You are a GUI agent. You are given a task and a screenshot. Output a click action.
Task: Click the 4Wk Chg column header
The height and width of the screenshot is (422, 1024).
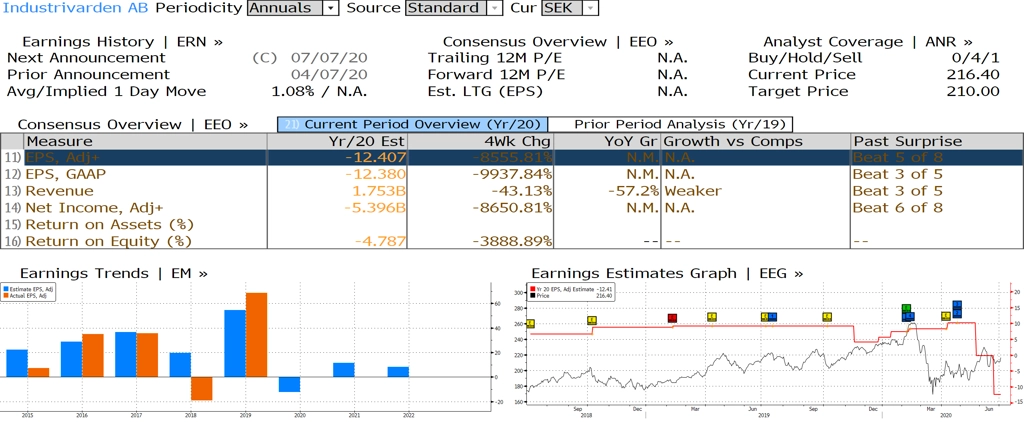(480, 141)
